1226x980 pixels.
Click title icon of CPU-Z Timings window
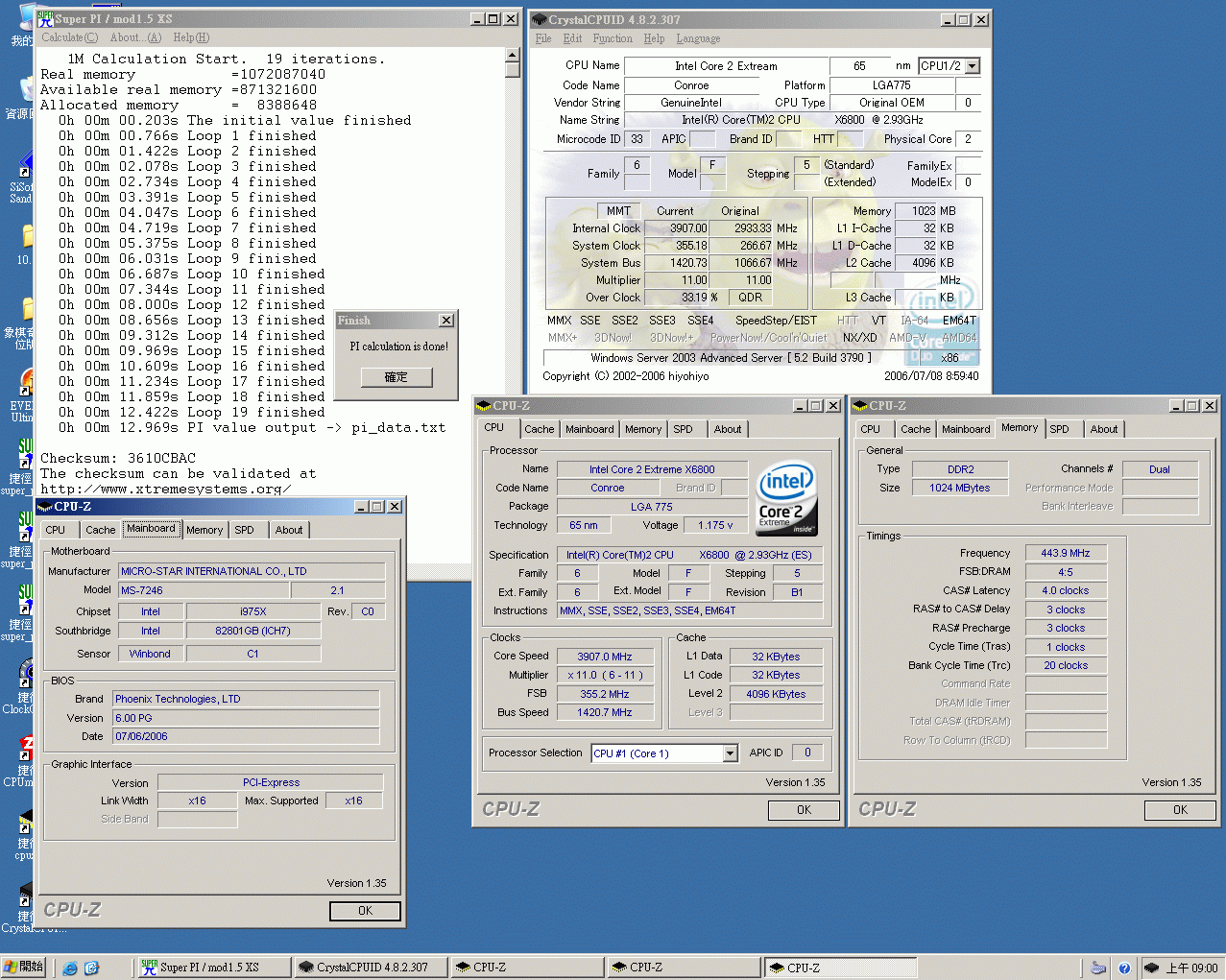(860, 406)
